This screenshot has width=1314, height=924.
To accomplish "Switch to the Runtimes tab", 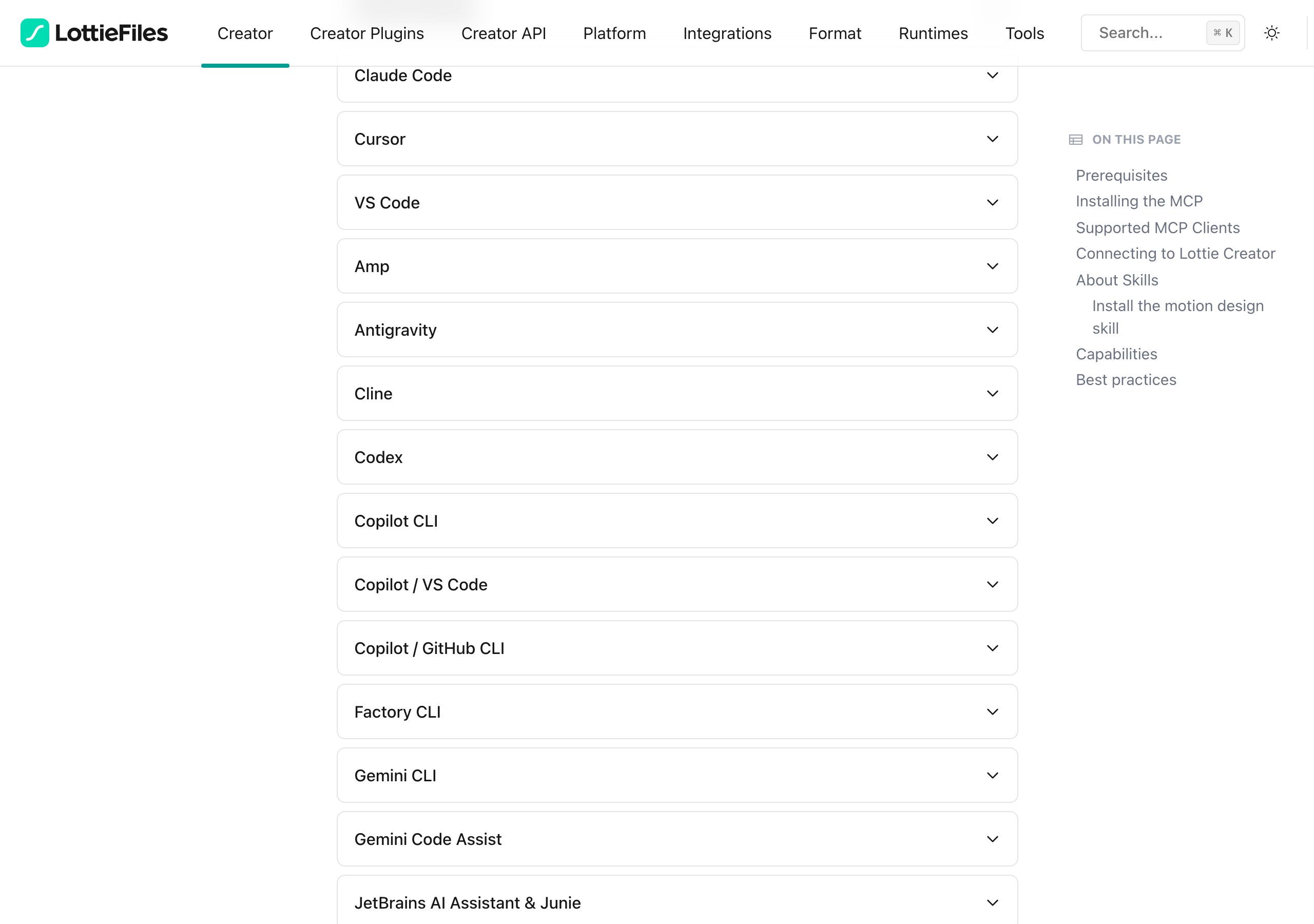I will click(934, 33).
